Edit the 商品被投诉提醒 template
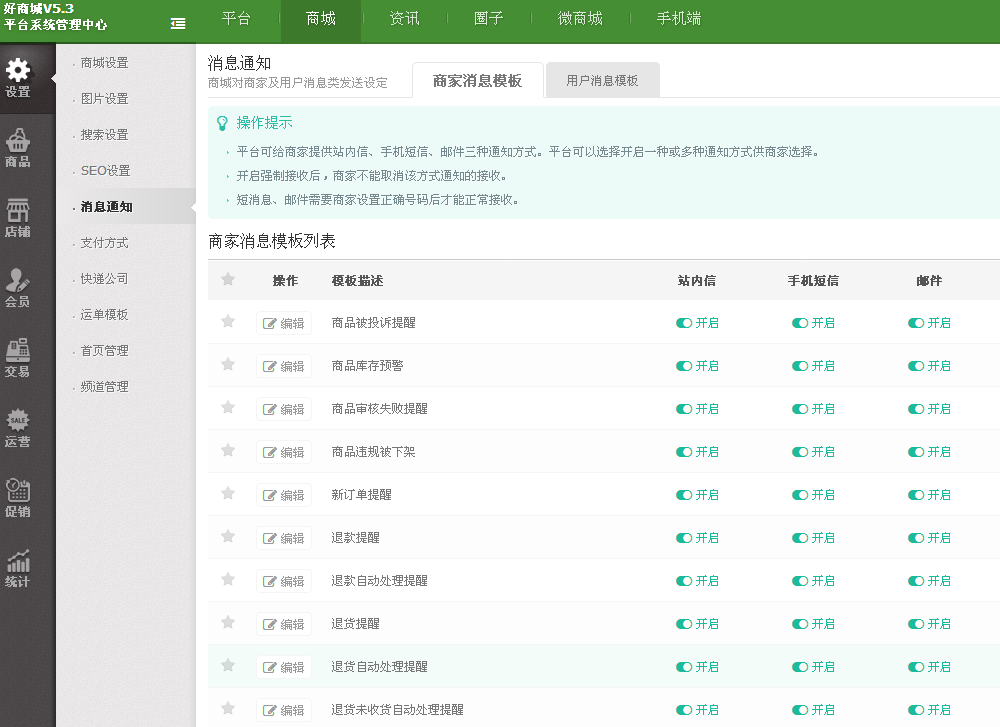 284,323
